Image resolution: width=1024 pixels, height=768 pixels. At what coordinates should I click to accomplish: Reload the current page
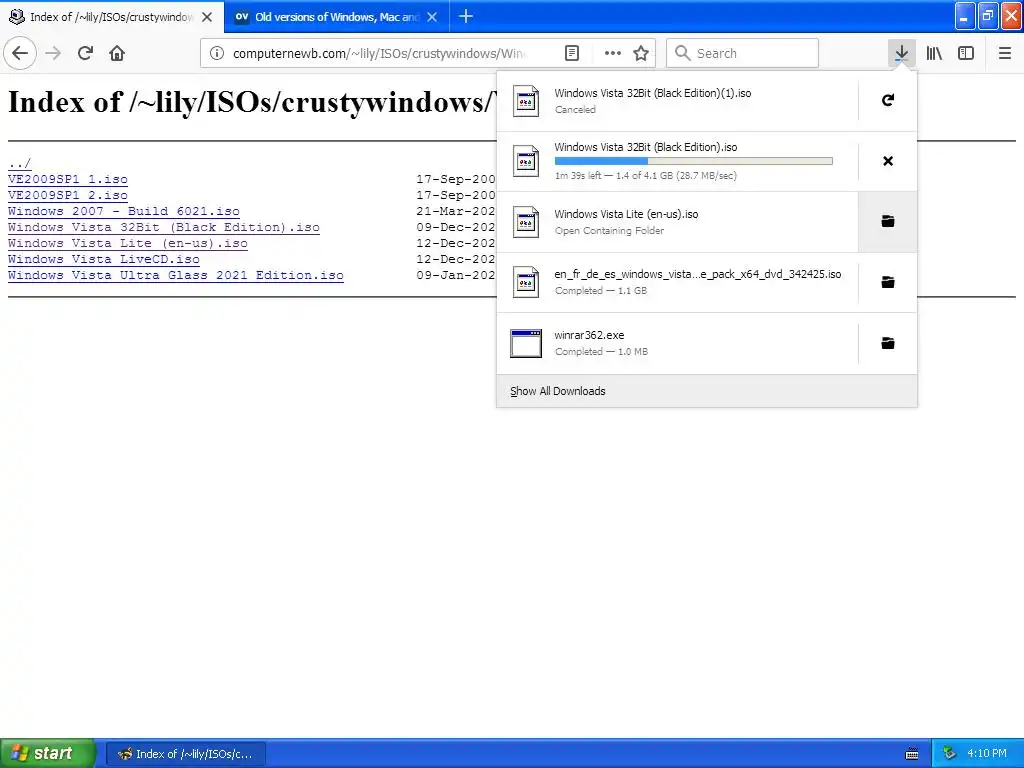coord(85,53)
